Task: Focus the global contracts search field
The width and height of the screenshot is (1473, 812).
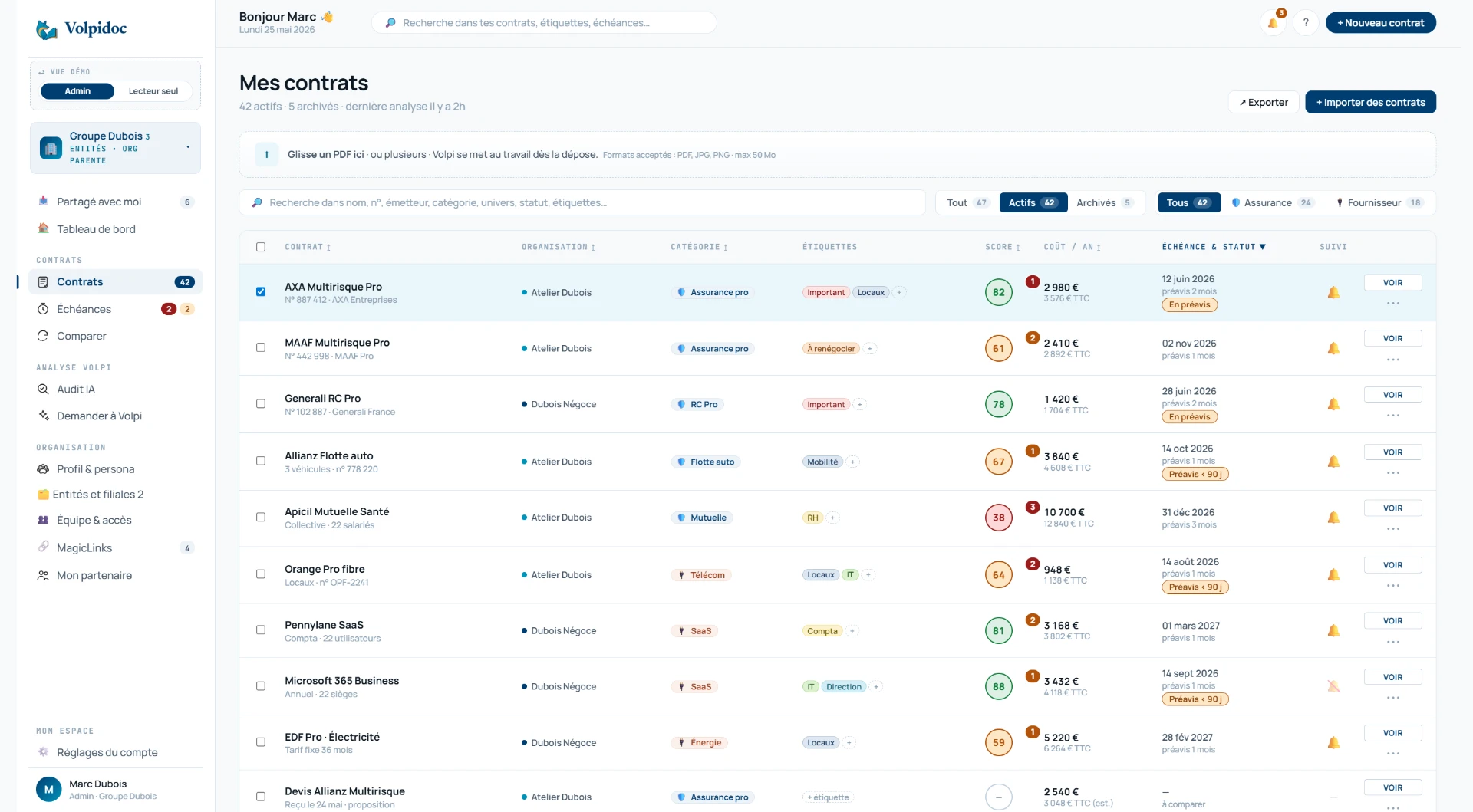Action: (544, 23)
